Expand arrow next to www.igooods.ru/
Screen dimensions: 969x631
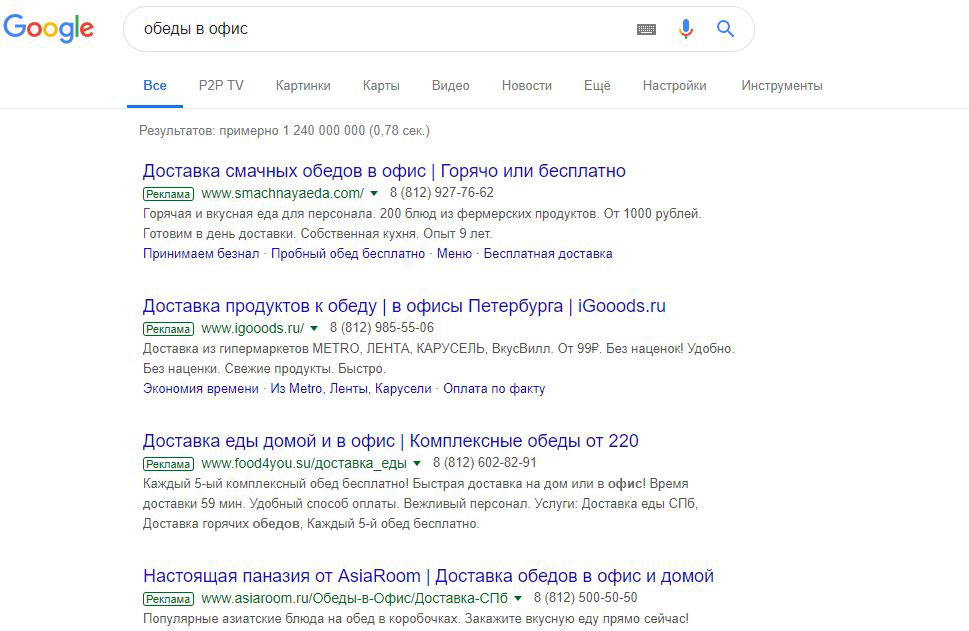(314, 328)
